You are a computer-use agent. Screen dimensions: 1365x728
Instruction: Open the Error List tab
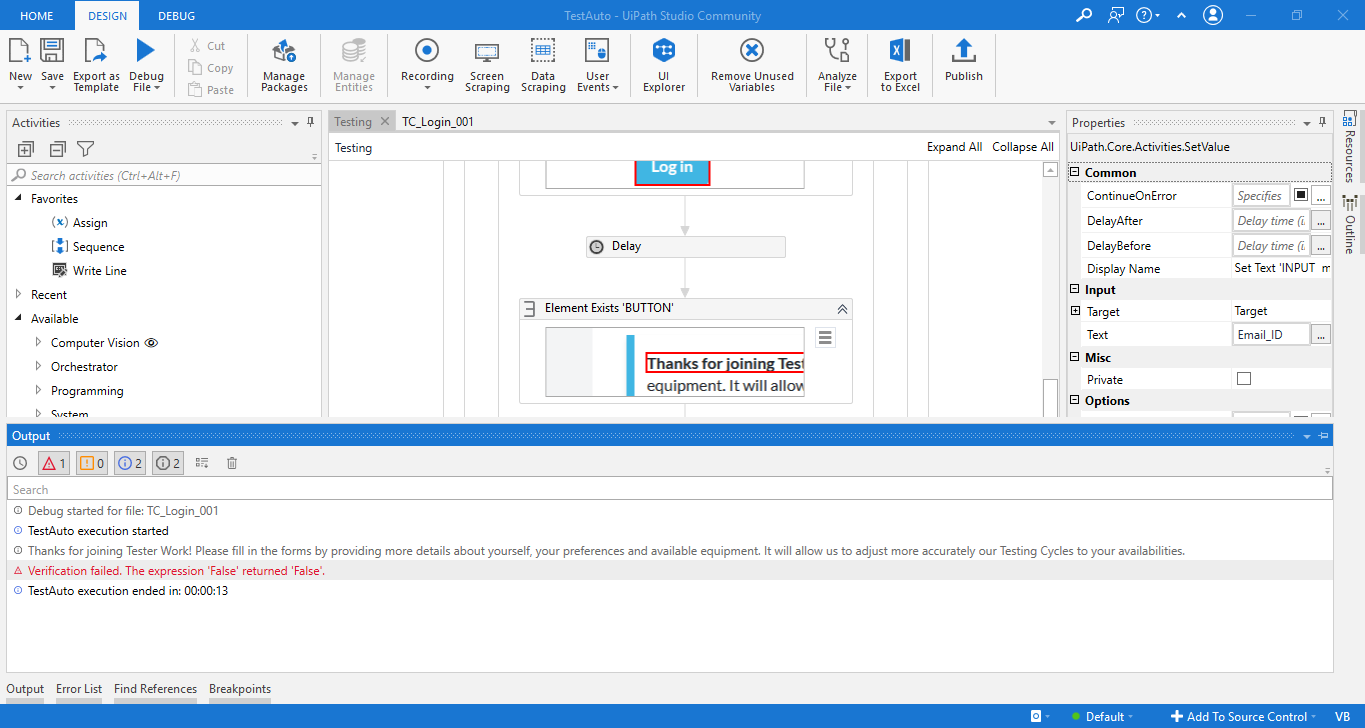coord(79,689)
